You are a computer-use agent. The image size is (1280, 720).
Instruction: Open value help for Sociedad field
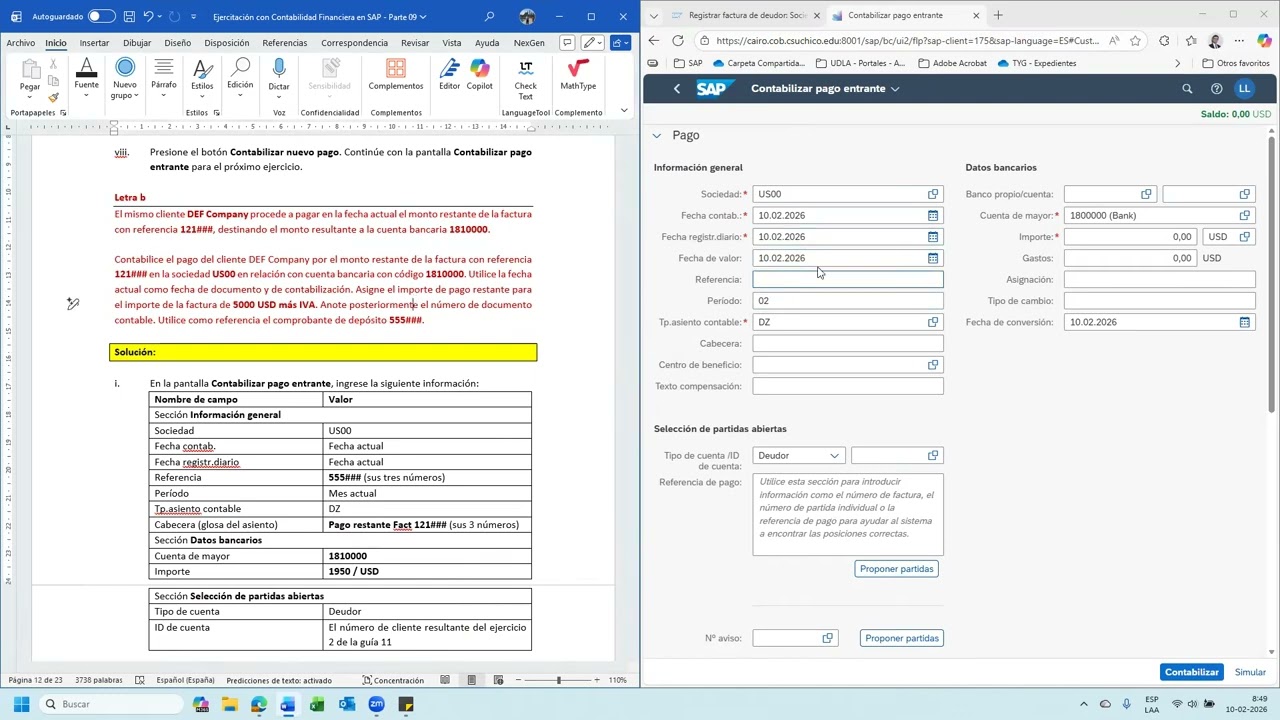pyautogui.click(x=933, y=194)
